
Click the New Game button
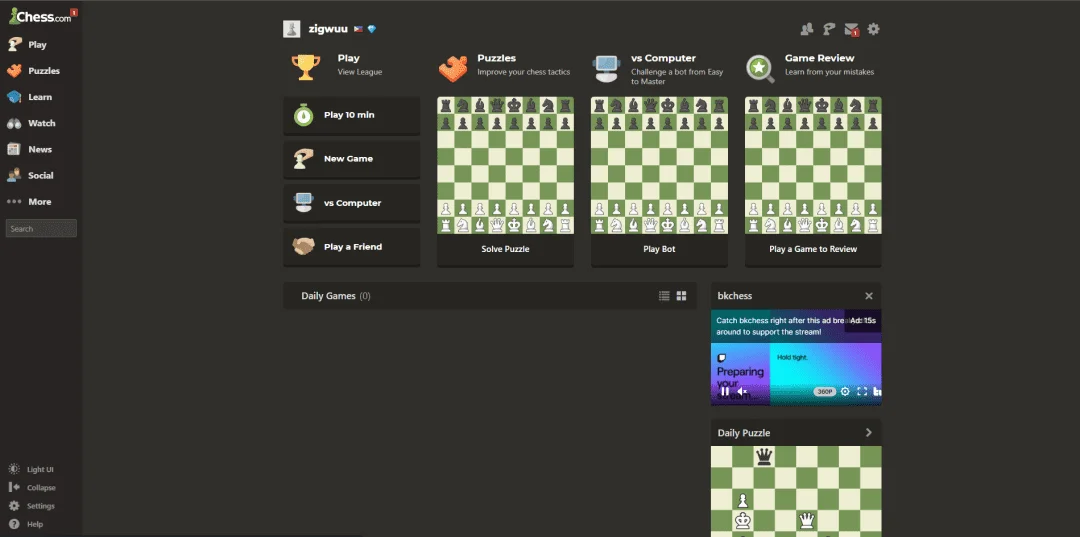coord(351,159)
